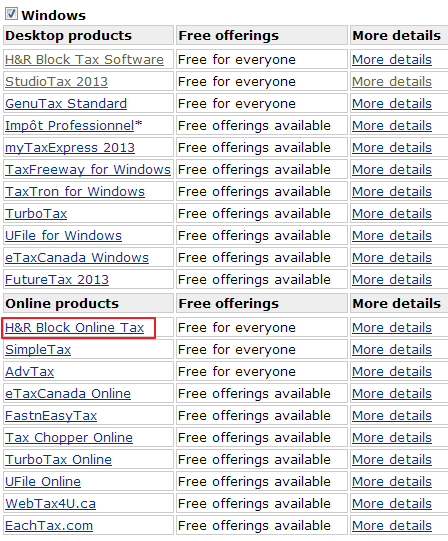Open More details for SimpleTax
This screenshot has height=541, width=448.
point(392,350)
